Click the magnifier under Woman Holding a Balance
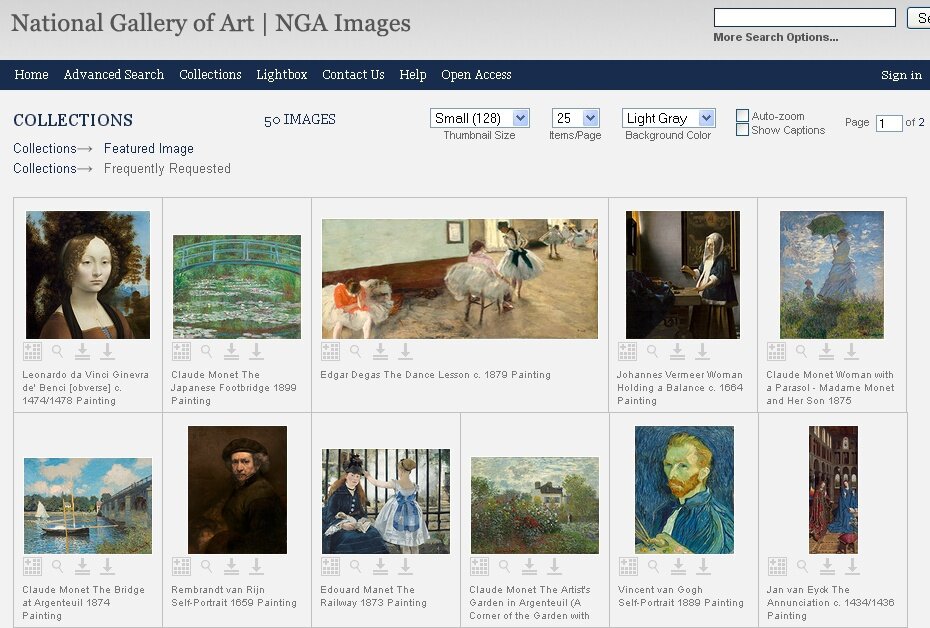The width and height of the screenshot is (930, 628). 652,352
